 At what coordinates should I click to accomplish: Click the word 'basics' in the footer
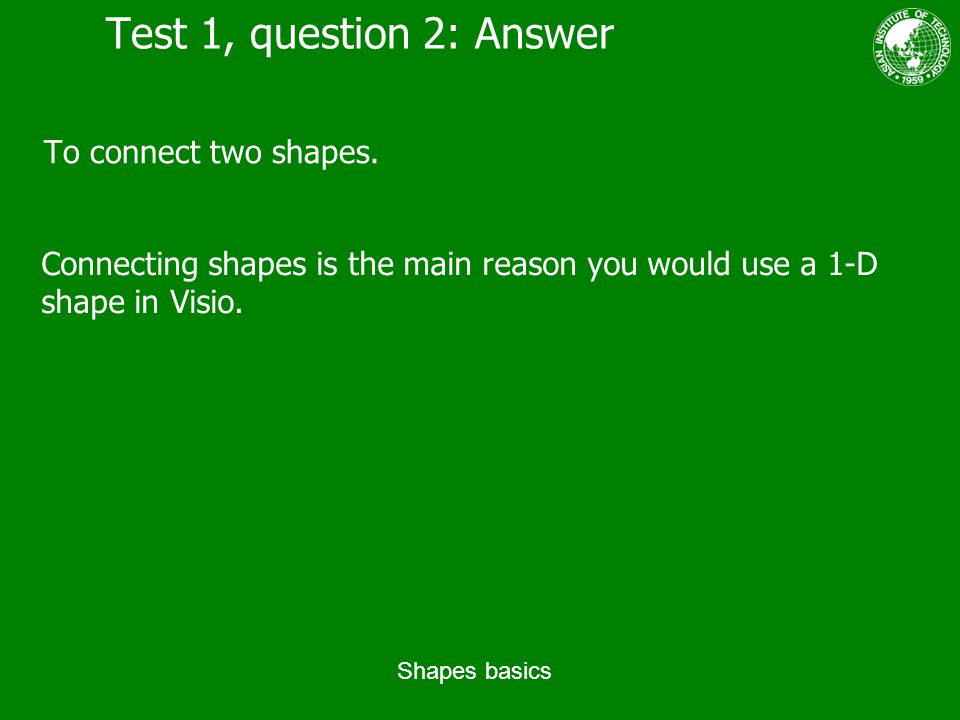point(518,671)
